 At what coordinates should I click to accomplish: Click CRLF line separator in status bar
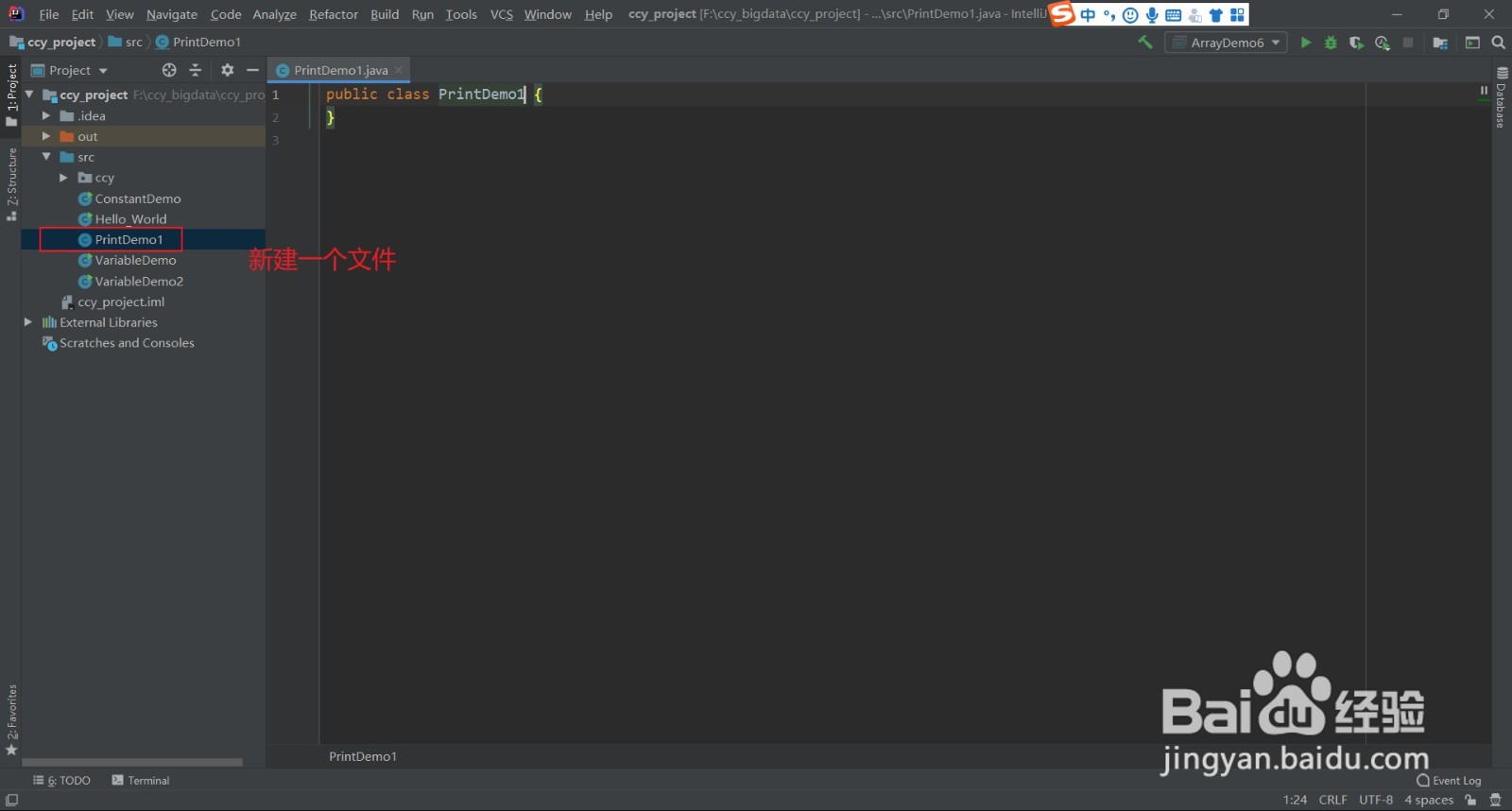tap(1333, 800)
